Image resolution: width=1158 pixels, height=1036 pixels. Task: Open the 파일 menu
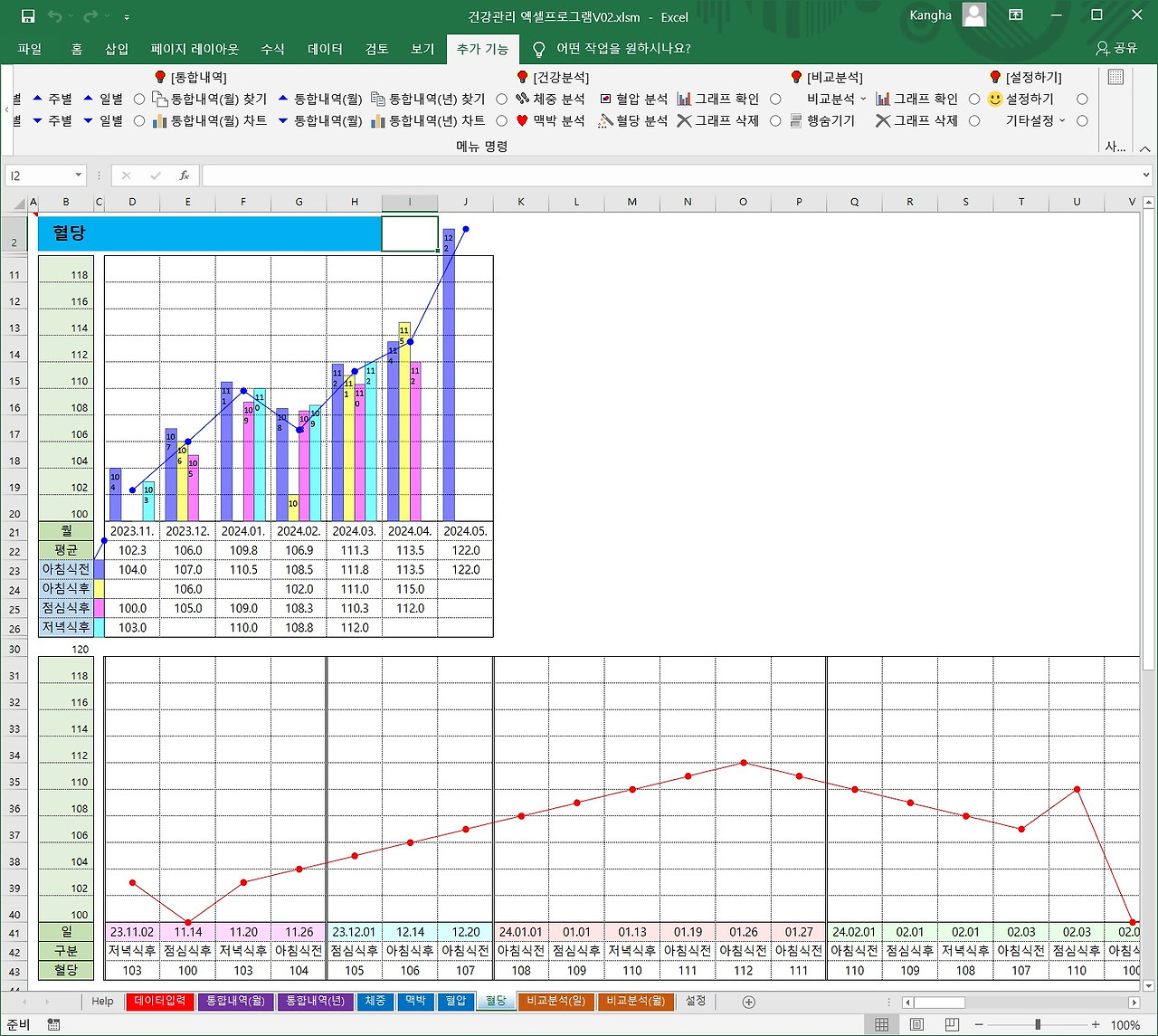pyautogui.click(x=30, y=49)
